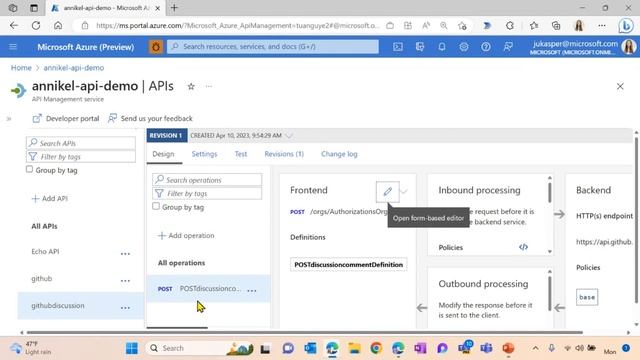Click the POSTdiscussioncommentDefinition definition
Screen dimensions: 640x360
coord(349,264)
